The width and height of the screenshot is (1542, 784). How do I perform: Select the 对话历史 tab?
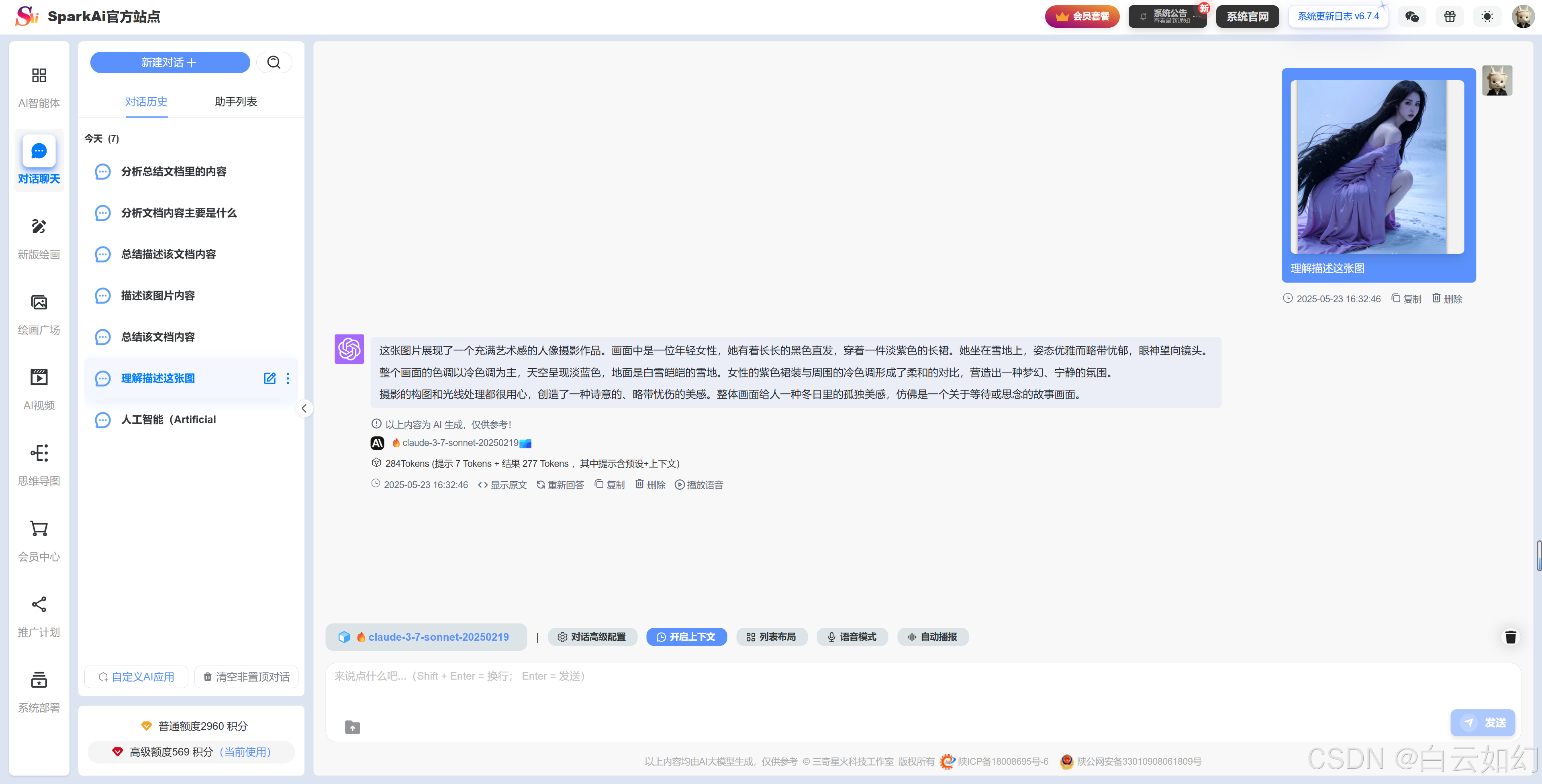click(x=146, y=102)
